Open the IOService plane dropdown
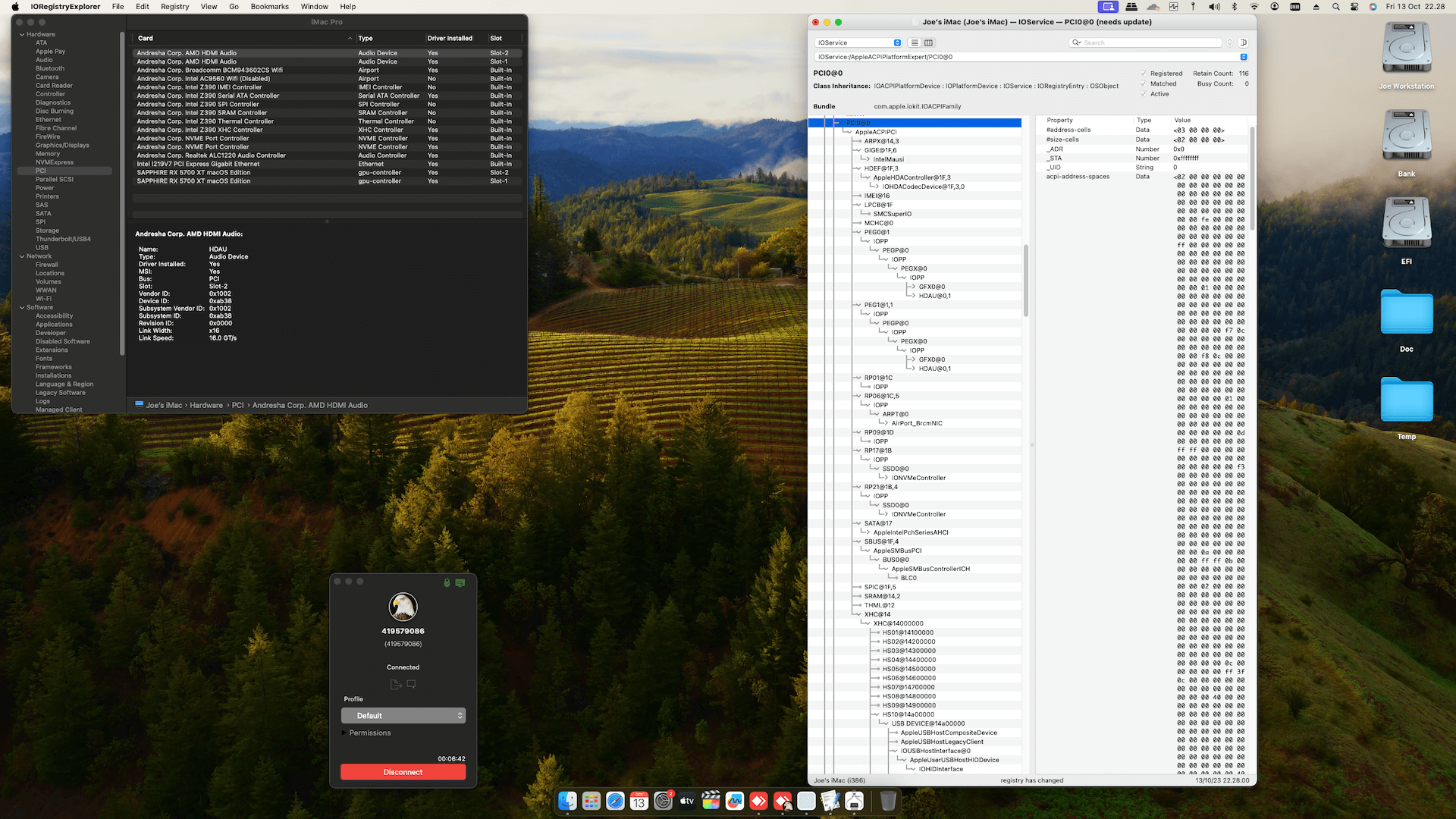 coord(858,42)
